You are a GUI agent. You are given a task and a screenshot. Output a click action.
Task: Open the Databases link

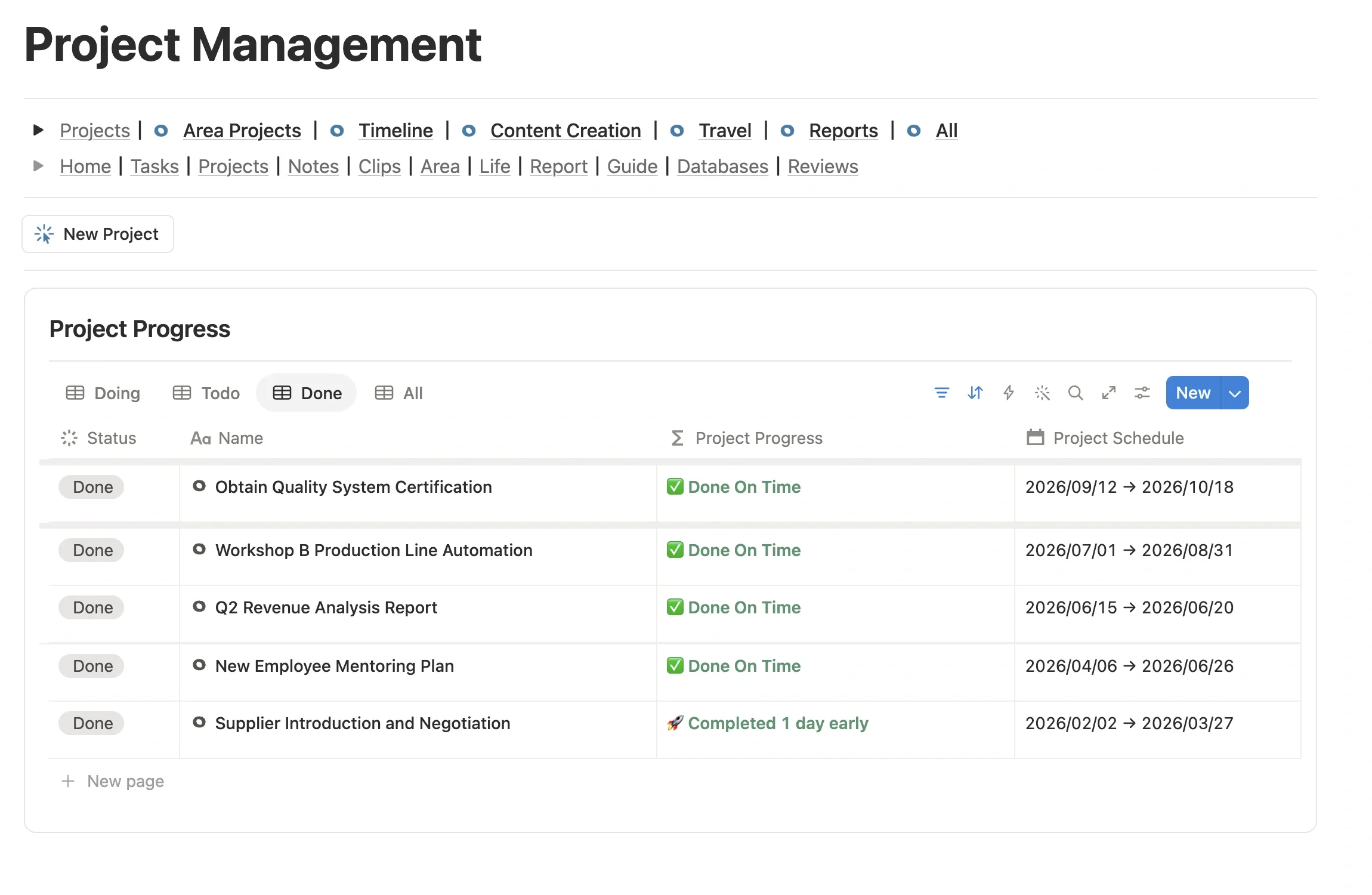pyautogui.click(x=722, y=166)
